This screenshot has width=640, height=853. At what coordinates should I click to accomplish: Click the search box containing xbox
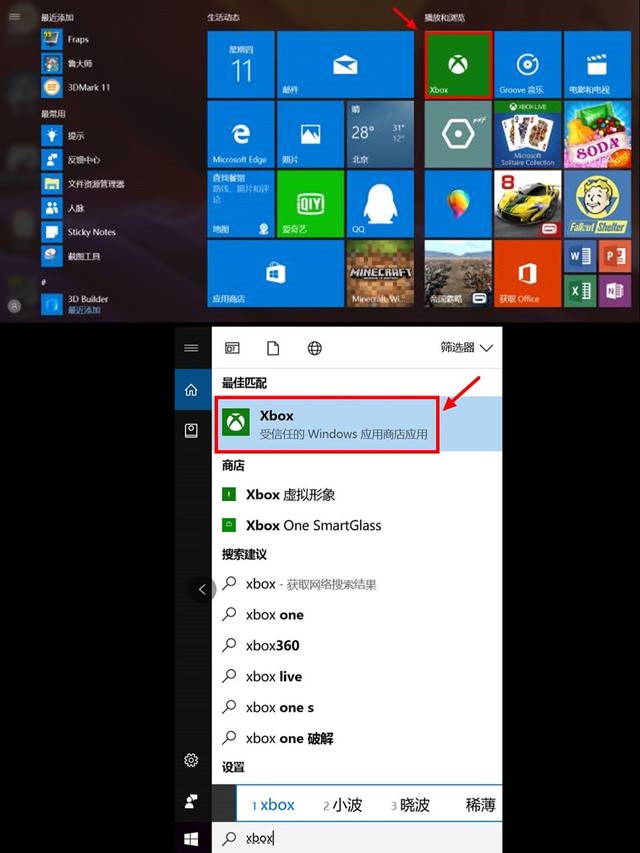click(x=357, y=838)
